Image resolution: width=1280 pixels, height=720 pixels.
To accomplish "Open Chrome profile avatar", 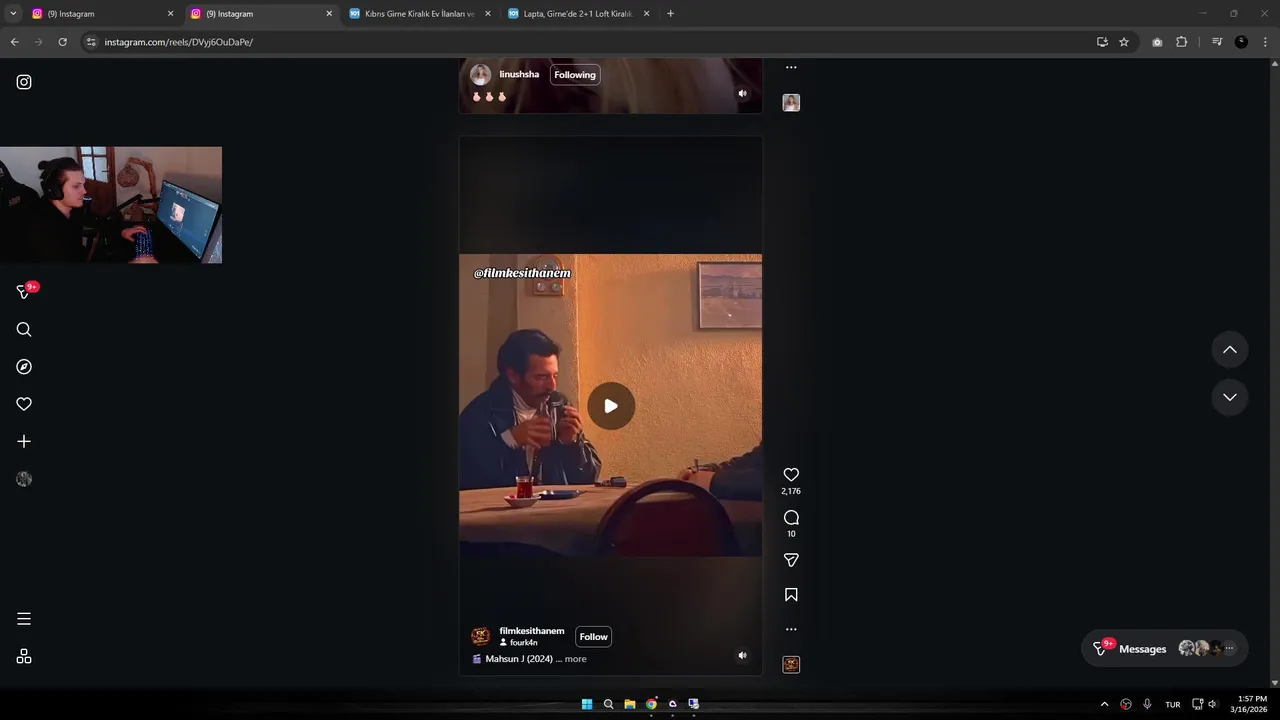I will click(1241, 42).
